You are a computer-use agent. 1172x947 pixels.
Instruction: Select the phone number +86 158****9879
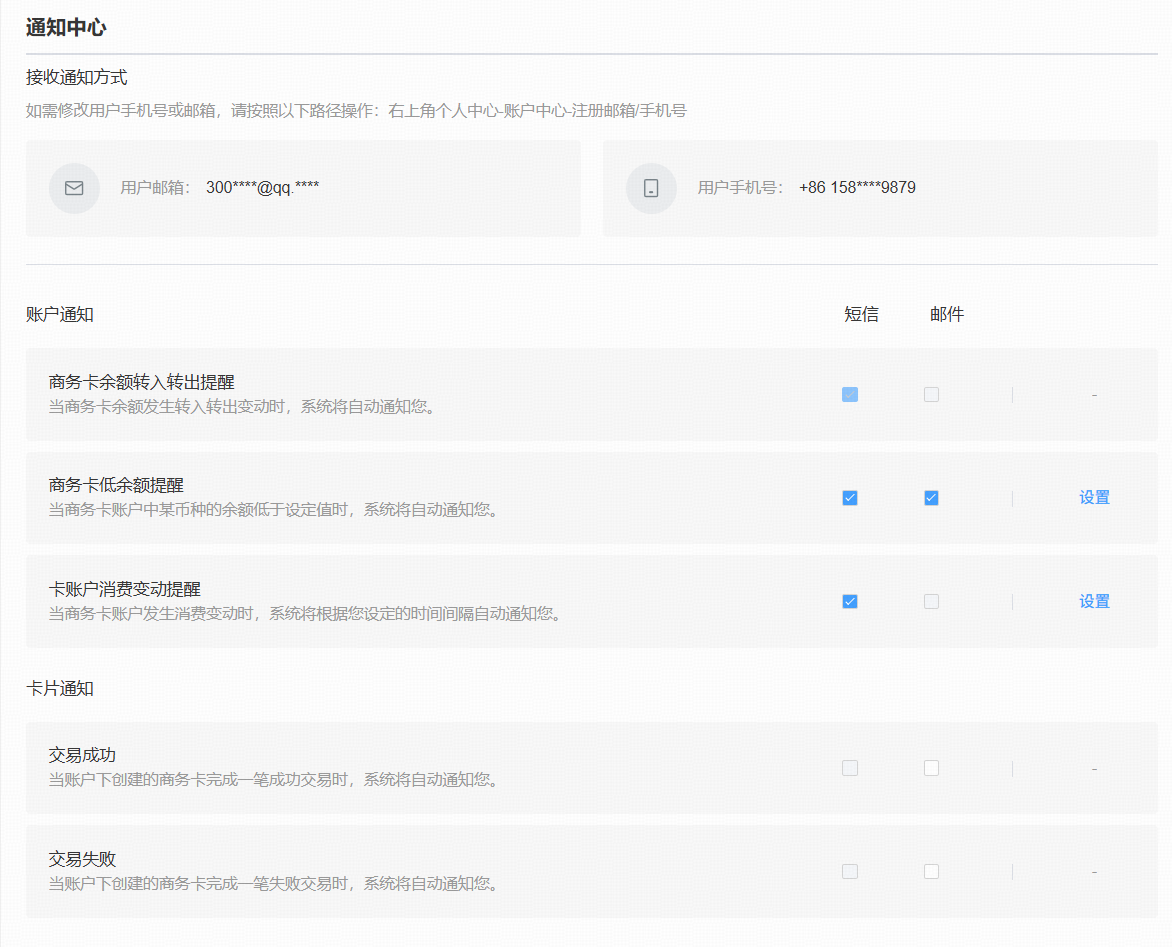(857, 188)
